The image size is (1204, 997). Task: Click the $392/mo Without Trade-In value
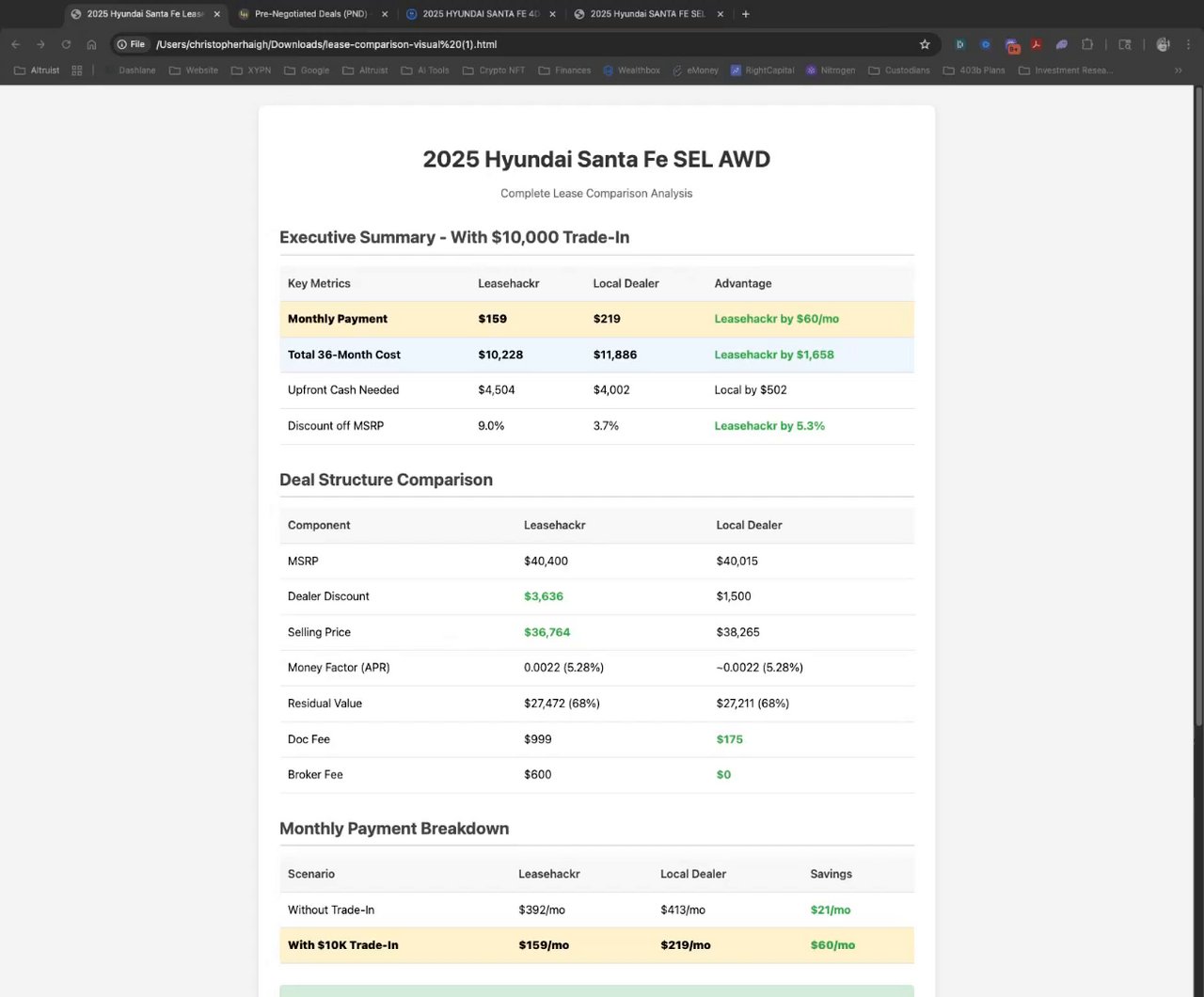542,910
